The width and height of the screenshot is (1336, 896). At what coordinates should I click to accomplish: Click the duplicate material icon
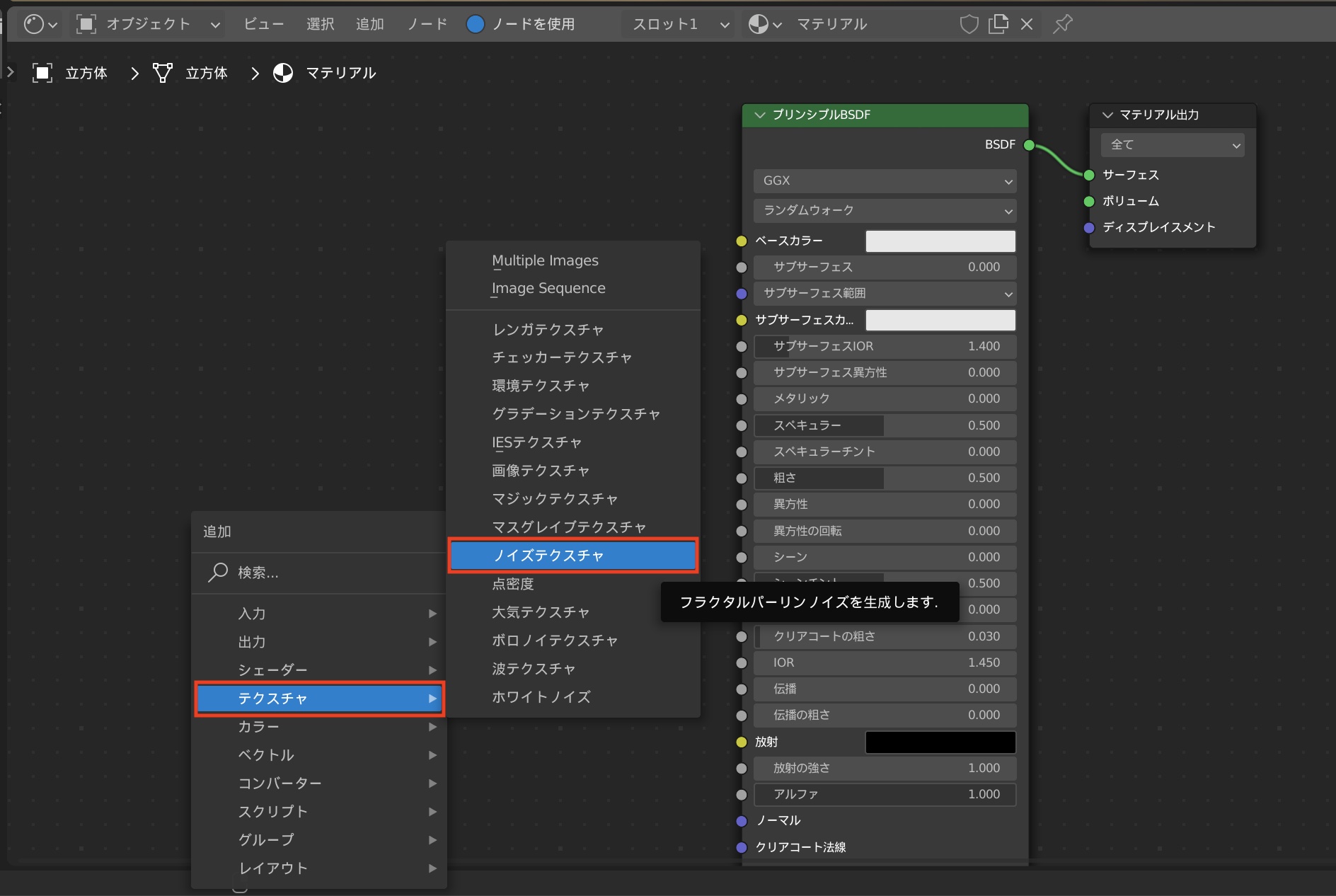(998, 24)
